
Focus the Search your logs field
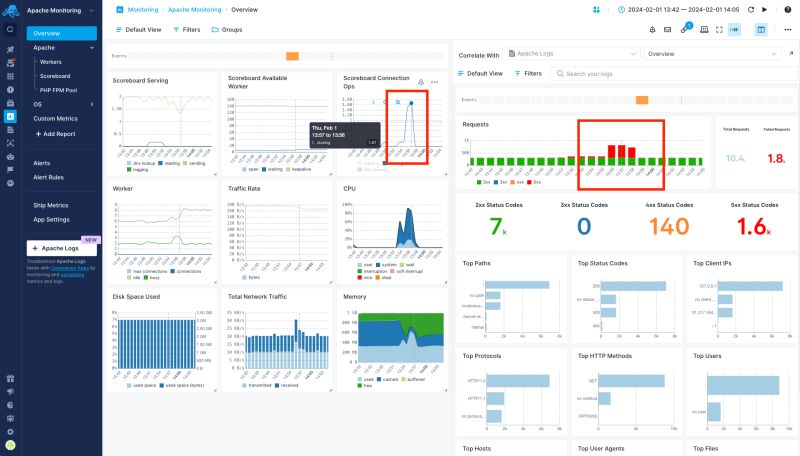pyautogui.click(x=674, y=73)
